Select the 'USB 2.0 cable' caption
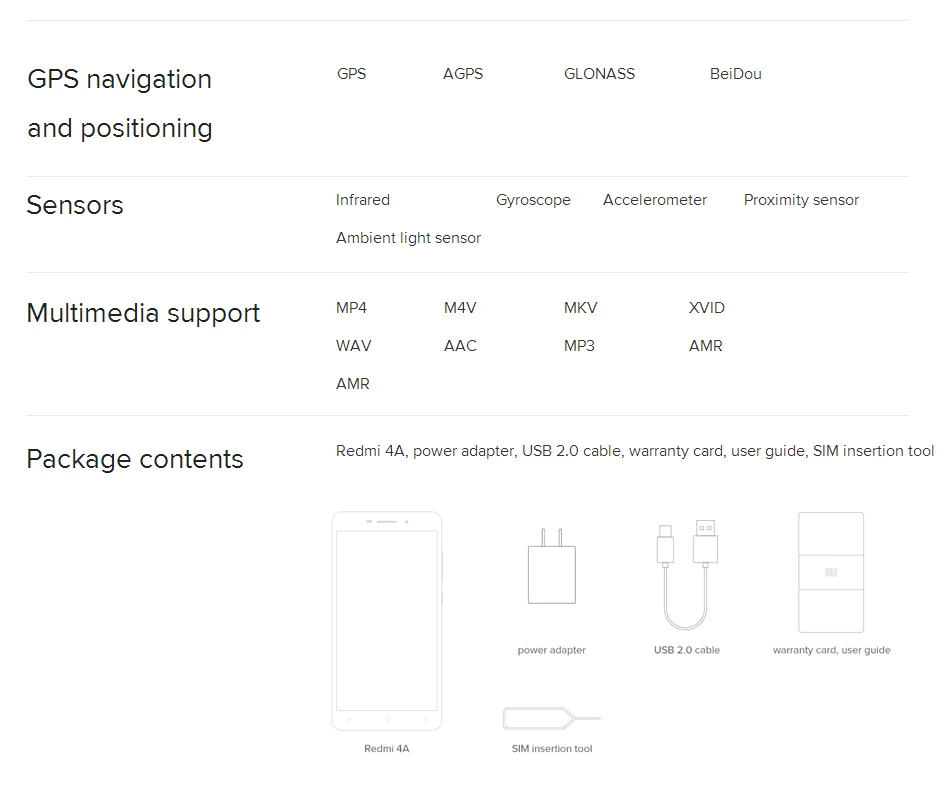940x804 pixels. 687,650
